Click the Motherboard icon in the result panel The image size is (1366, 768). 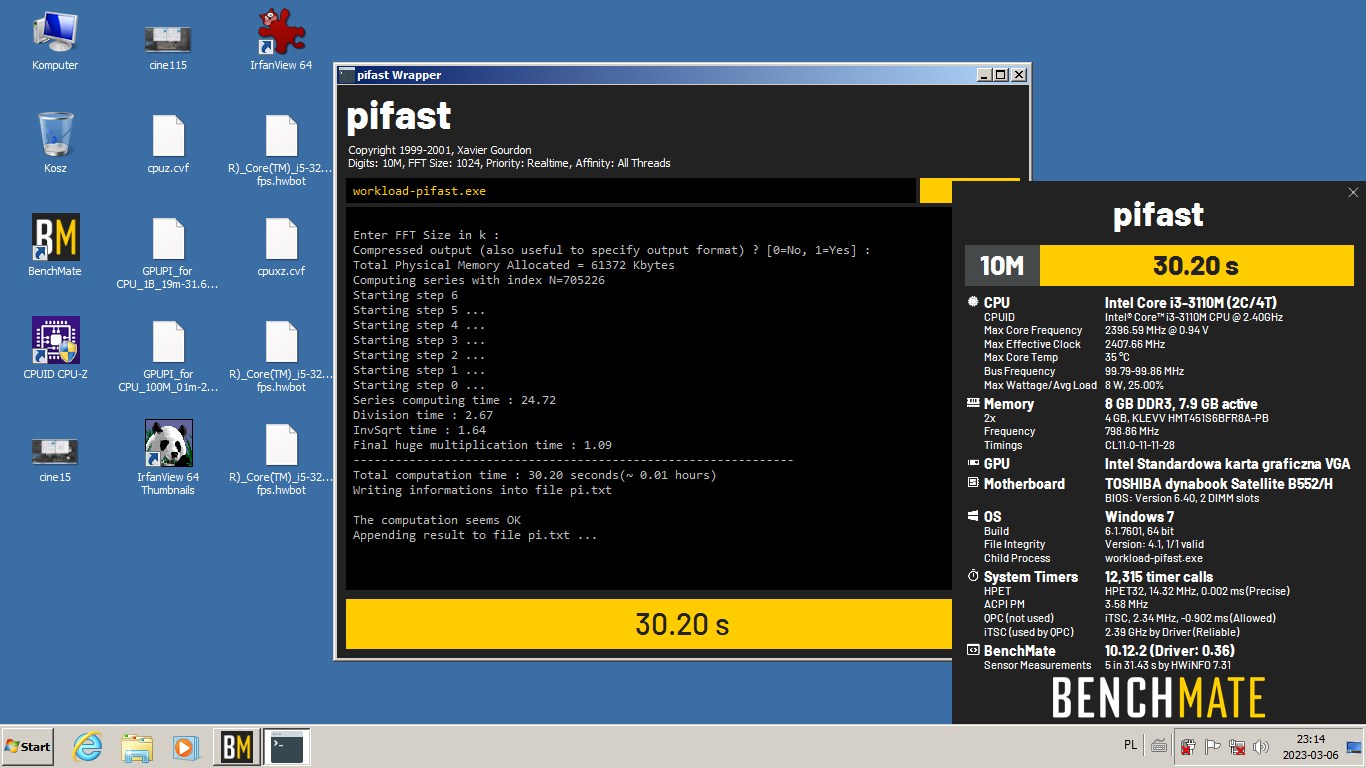[973, 483]
